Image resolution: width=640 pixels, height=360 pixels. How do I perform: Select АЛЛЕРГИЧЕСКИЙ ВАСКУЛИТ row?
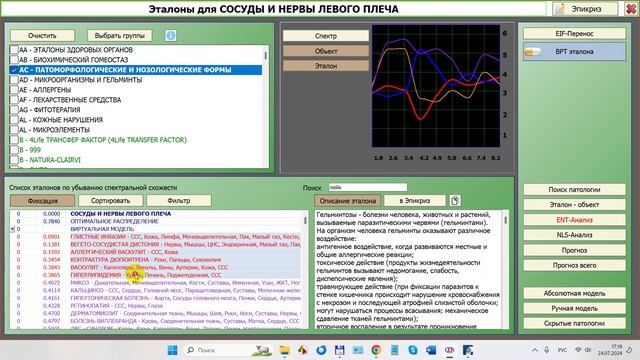[156, 252]
